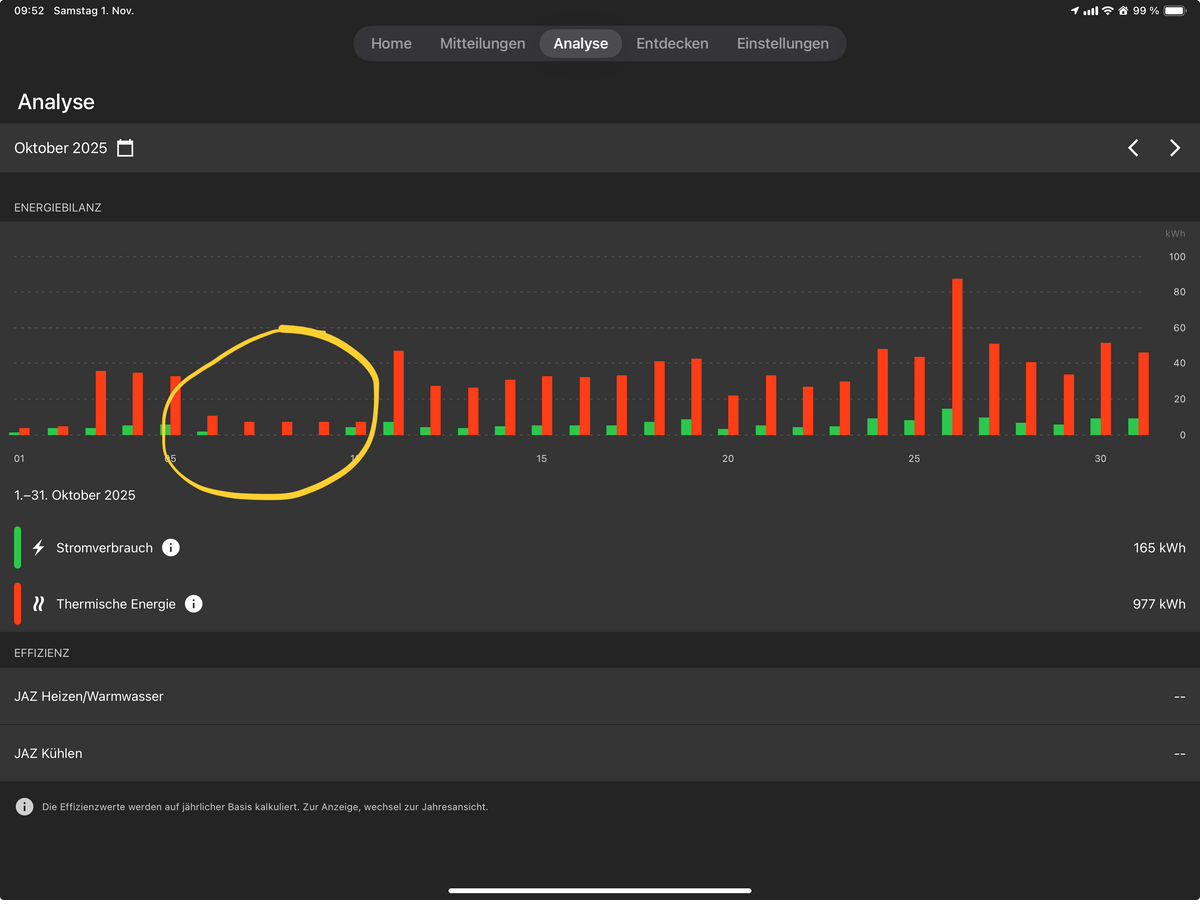Open the JAZ Heizen/Warmwasser row
1200x900 pixels.
point(600,696)
